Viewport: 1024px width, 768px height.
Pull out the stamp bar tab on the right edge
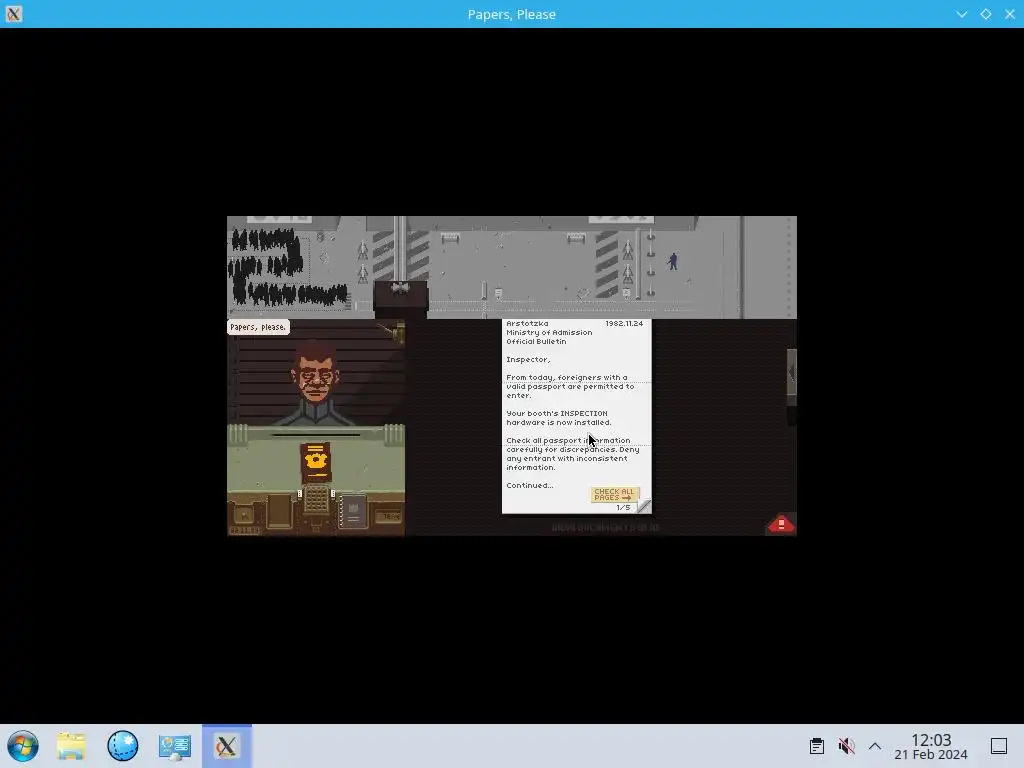[x=792, y=373]
